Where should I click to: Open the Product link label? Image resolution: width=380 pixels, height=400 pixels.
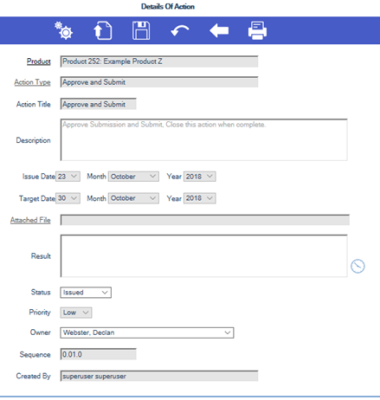click(39, 61)
